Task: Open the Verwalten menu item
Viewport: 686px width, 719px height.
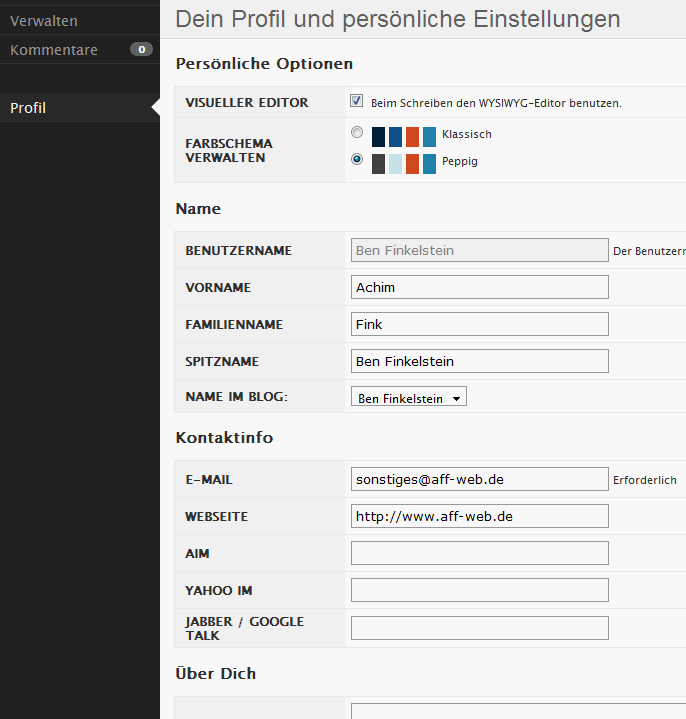Action: (x=44, y=21)
